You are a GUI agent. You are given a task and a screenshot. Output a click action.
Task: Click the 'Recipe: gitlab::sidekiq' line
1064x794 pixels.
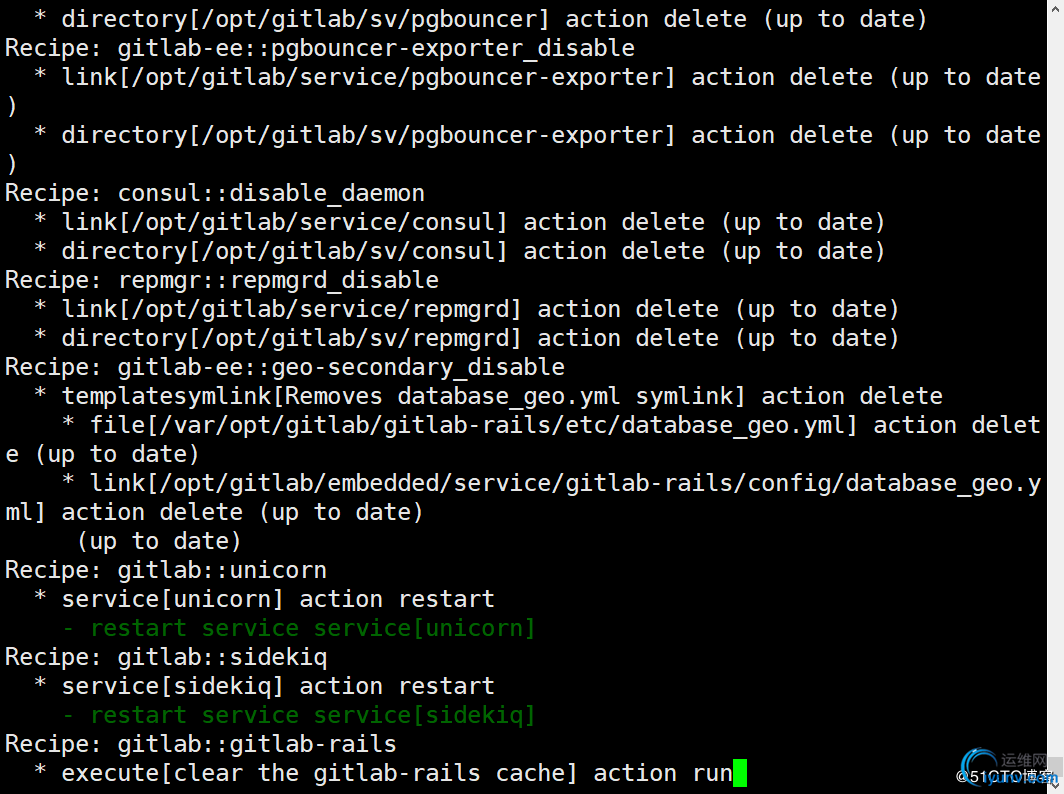(x=166, y=657)
